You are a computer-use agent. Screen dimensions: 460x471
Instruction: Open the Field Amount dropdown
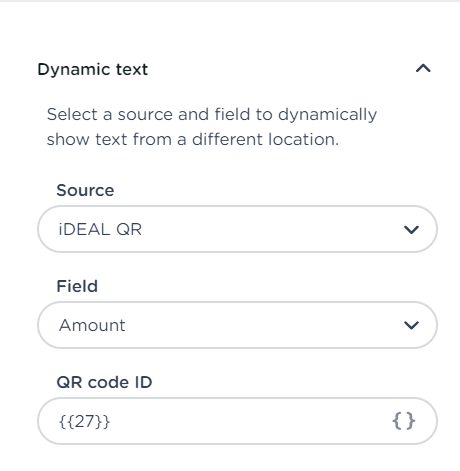pos(237,325)
